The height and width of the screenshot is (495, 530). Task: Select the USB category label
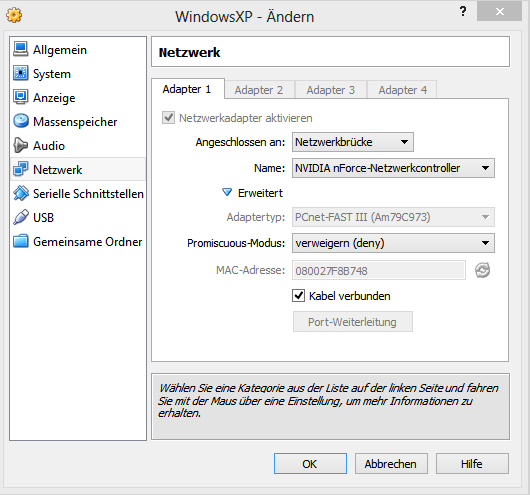[x=43, y=218]
